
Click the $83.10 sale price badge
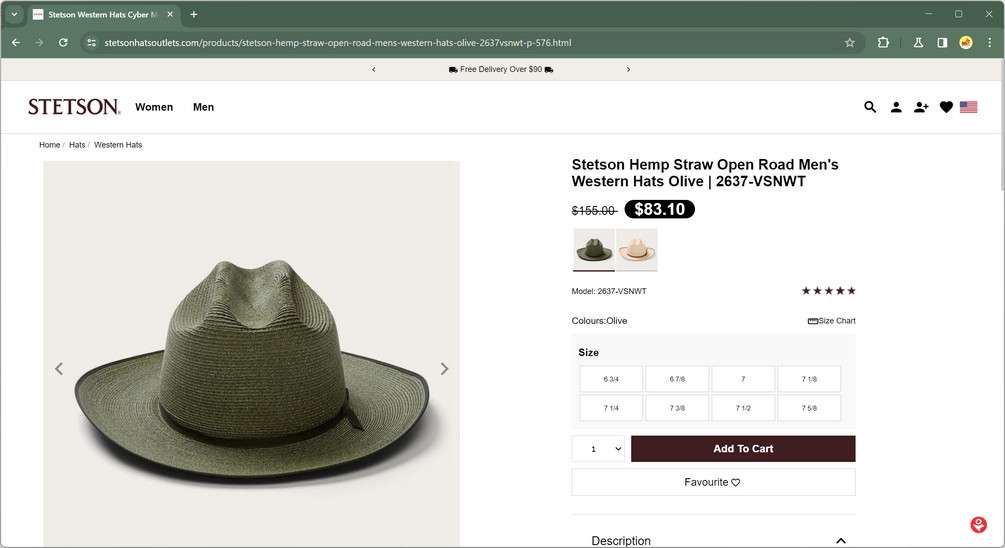[x=660, y=209]
